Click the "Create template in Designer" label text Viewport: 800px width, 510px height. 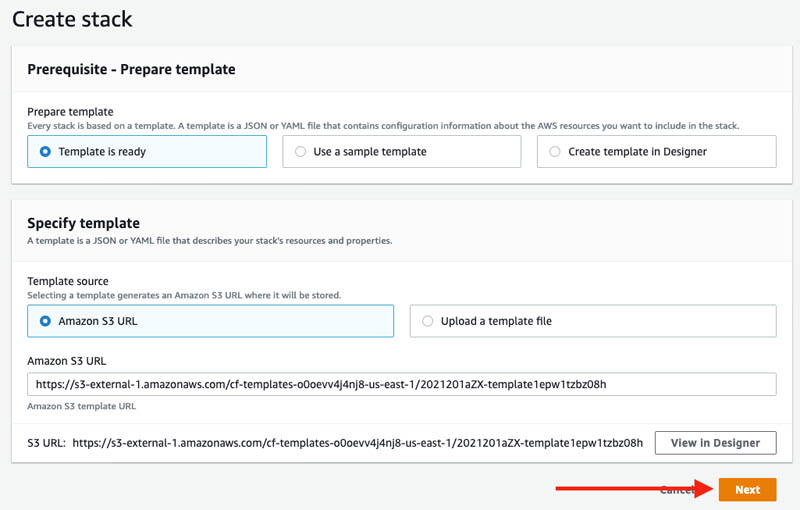click(637, 151)
